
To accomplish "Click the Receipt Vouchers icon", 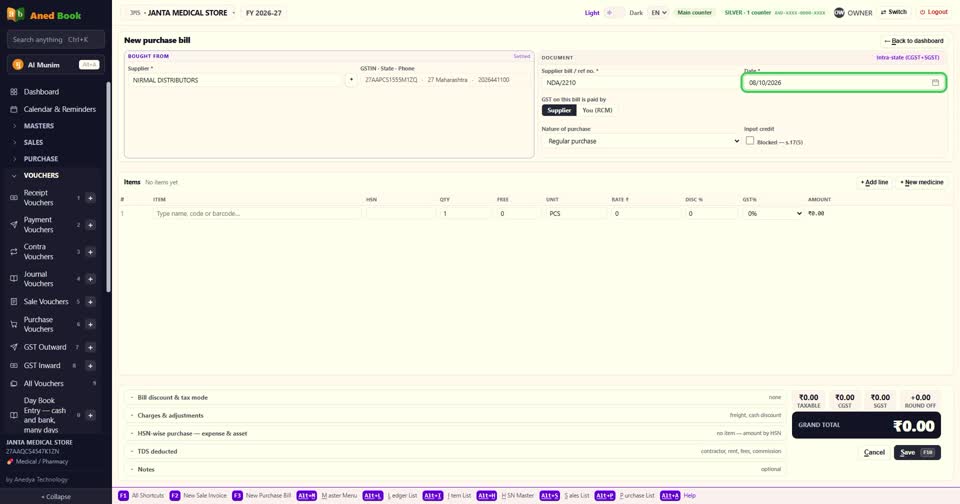I will click(x=13, y=198).
